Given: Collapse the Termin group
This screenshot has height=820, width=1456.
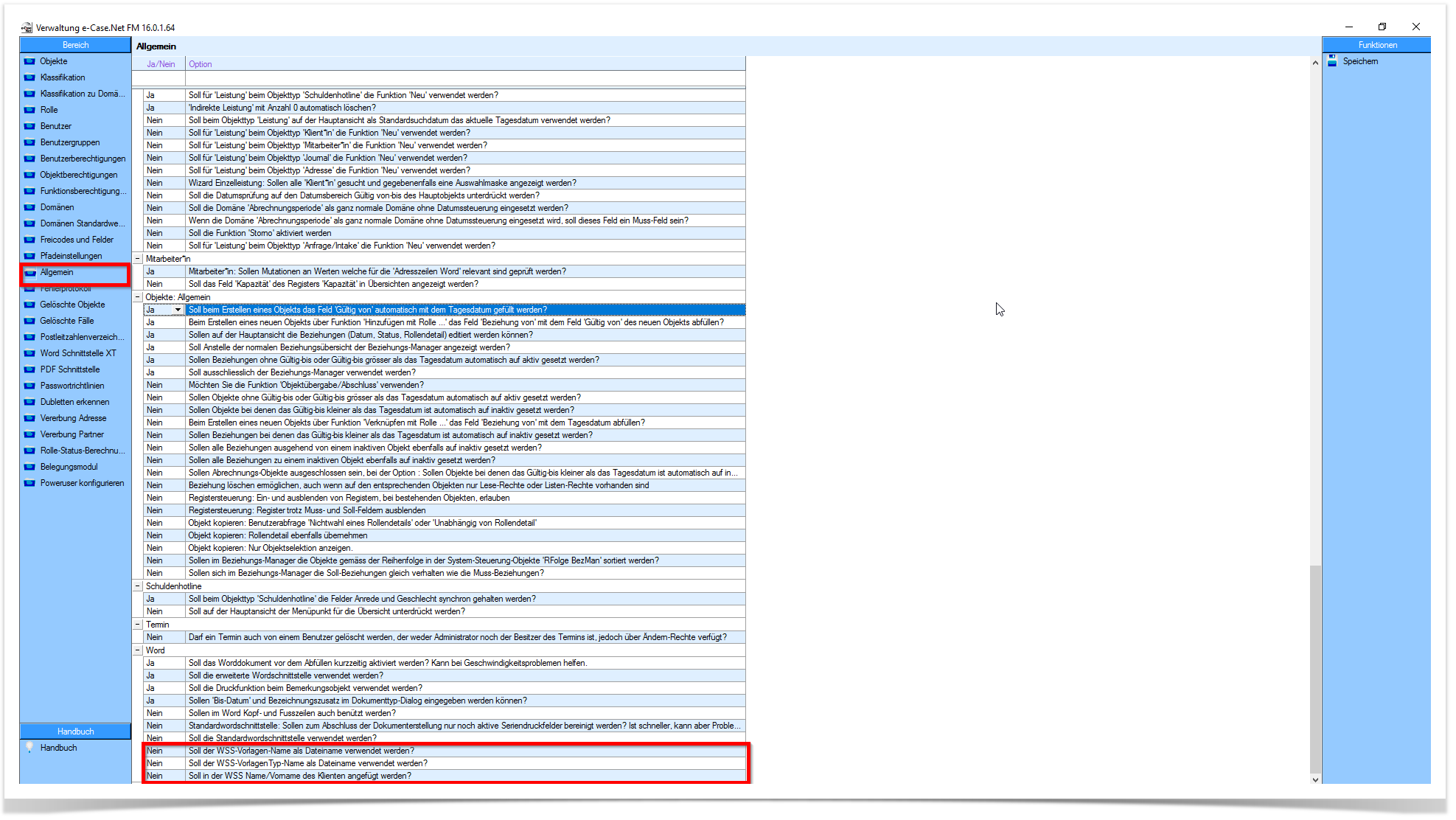Looking at the screenshot, I should pos(138,625).
